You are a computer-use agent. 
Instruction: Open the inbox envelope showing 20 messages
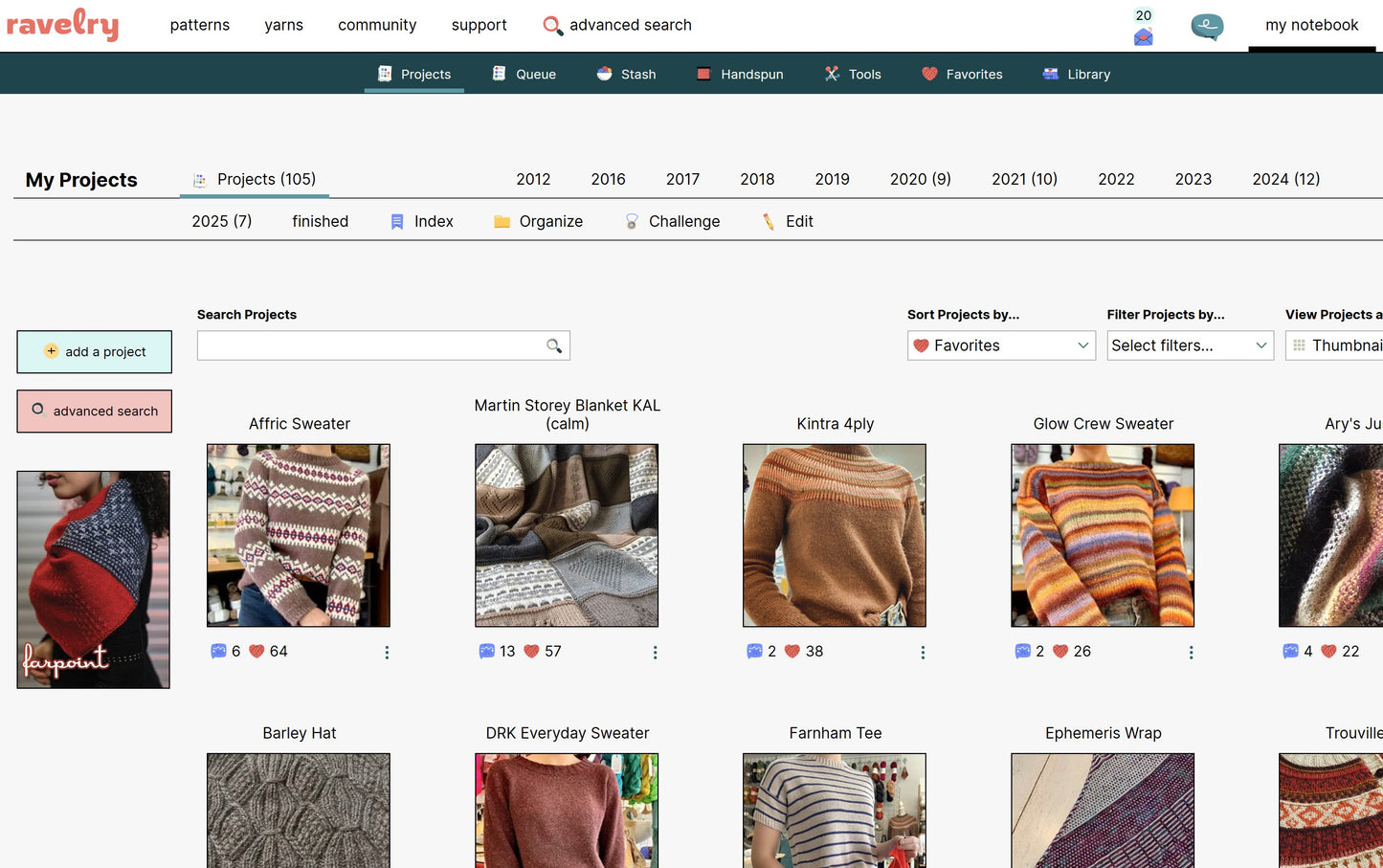point(1143,34)
